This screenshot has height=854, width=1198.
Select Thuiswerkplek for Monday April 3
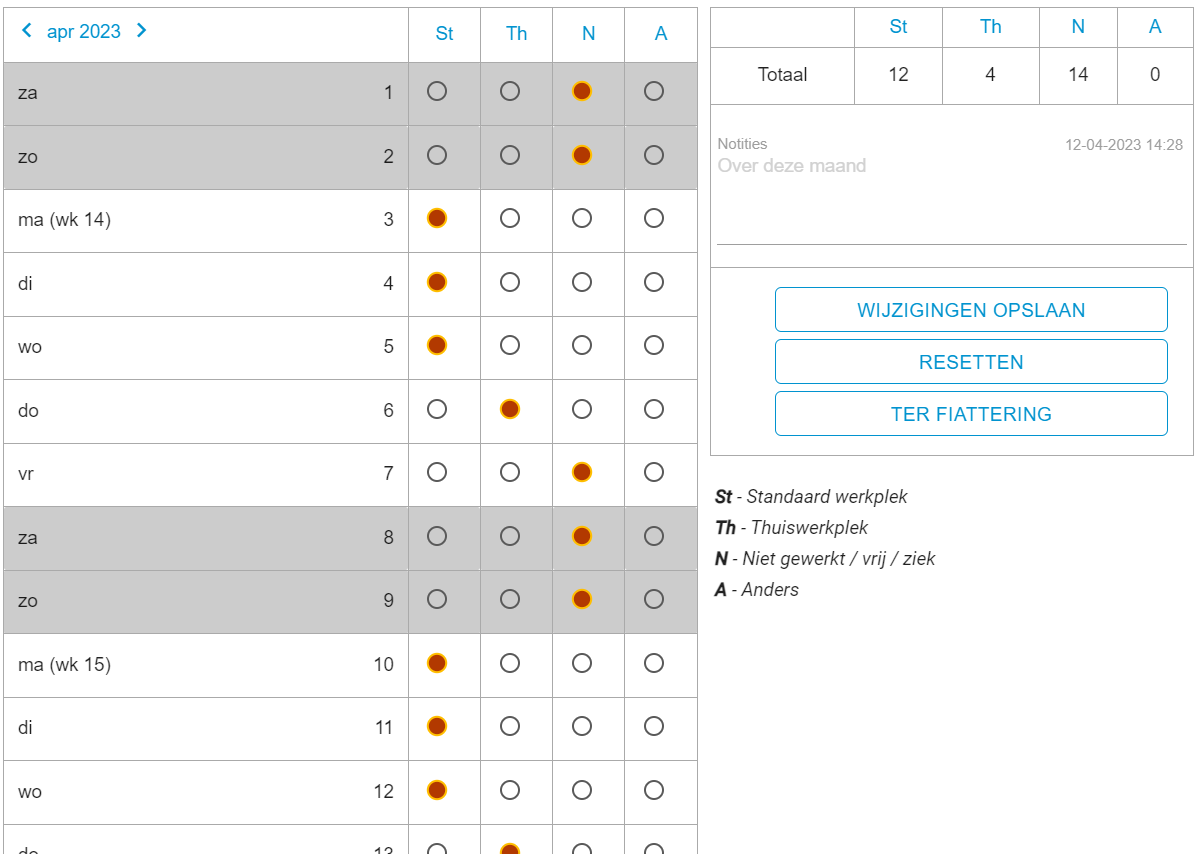(x=510, y=218)
